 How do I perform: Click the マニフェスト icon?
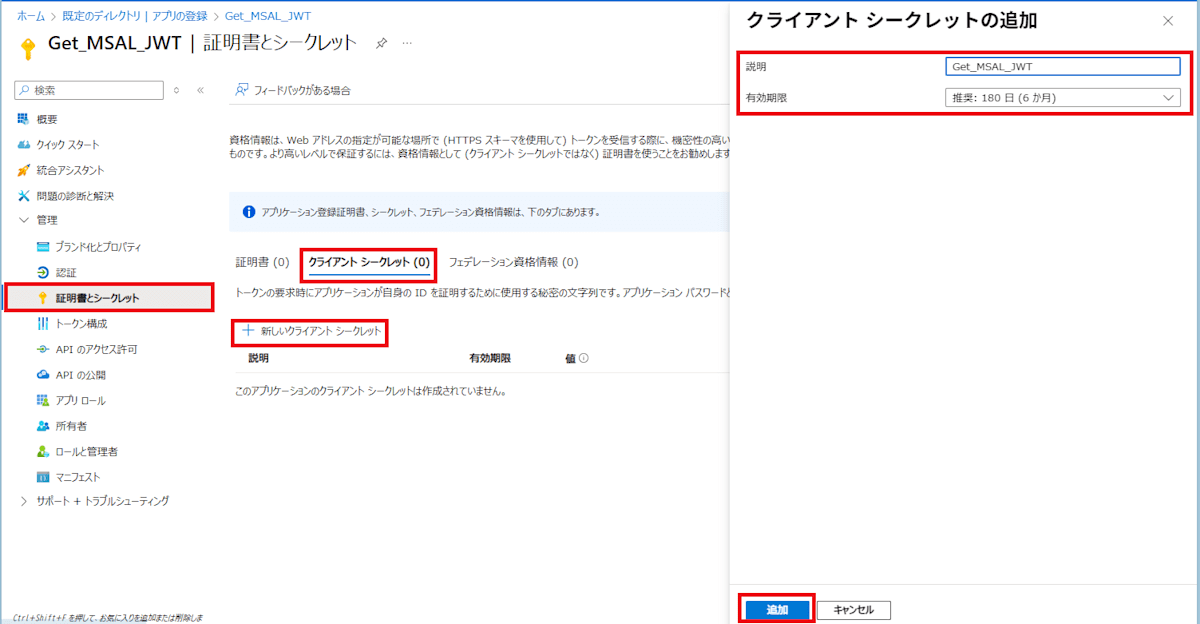click(x=43, y=477)
